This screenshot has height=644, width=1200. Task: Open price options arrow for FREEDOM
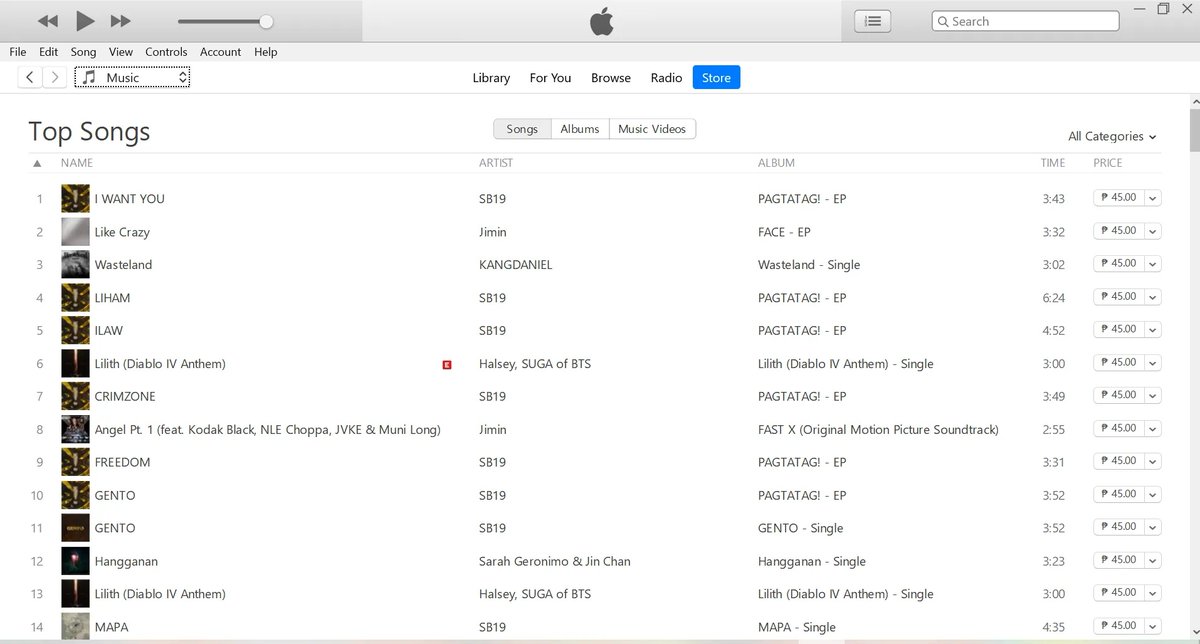(1153, 461)
